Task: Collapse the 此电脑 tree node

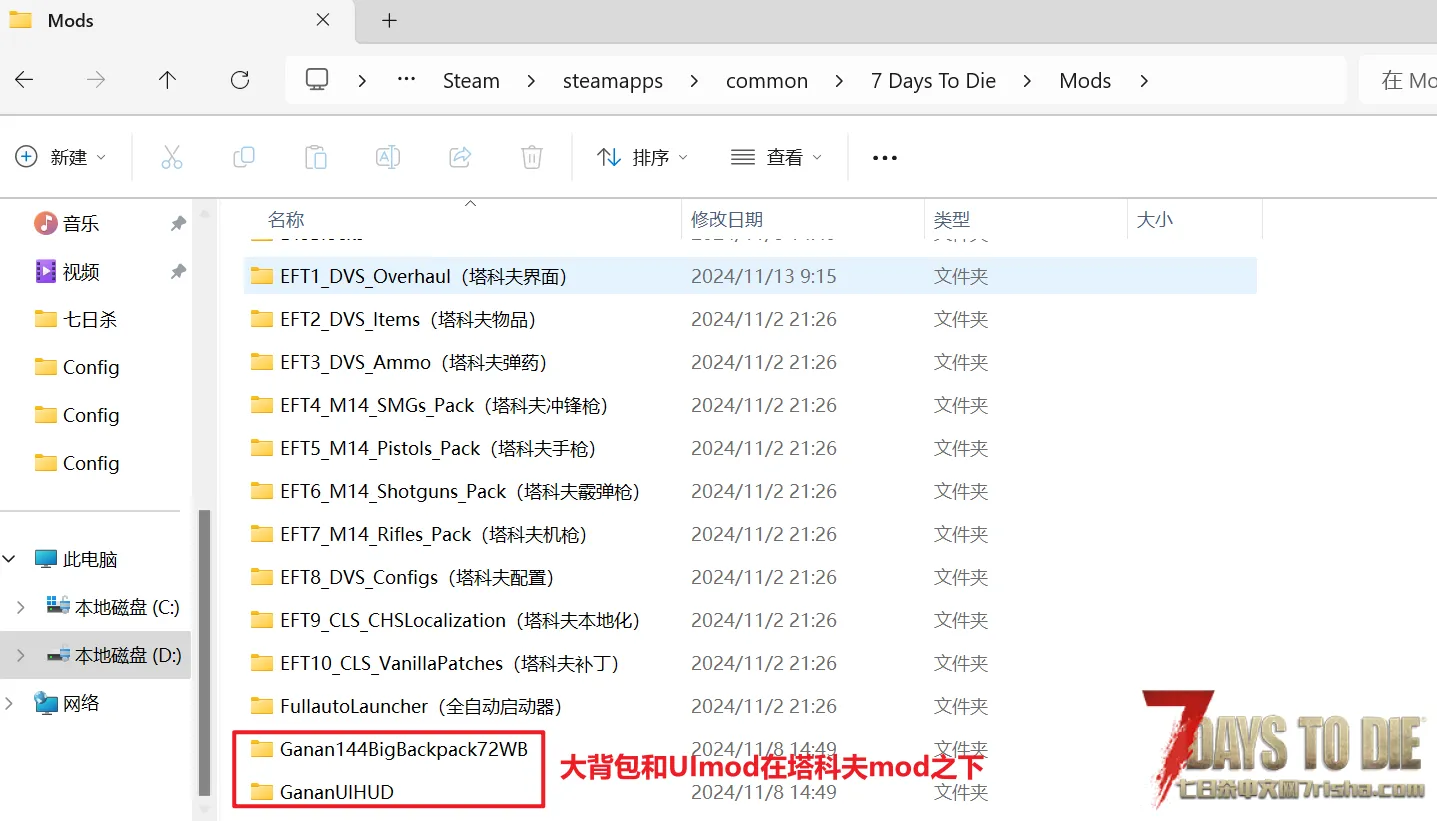Action: 10,559
